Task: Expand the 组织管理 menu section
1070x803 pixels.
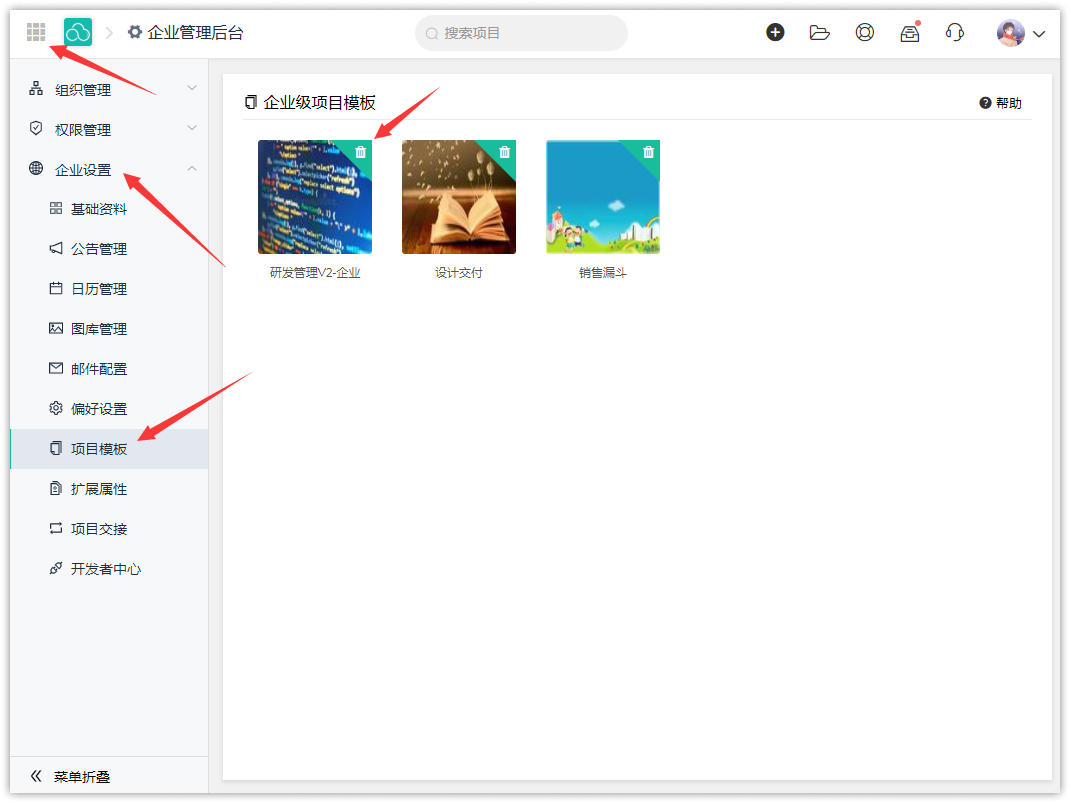Action: (110, 90)
